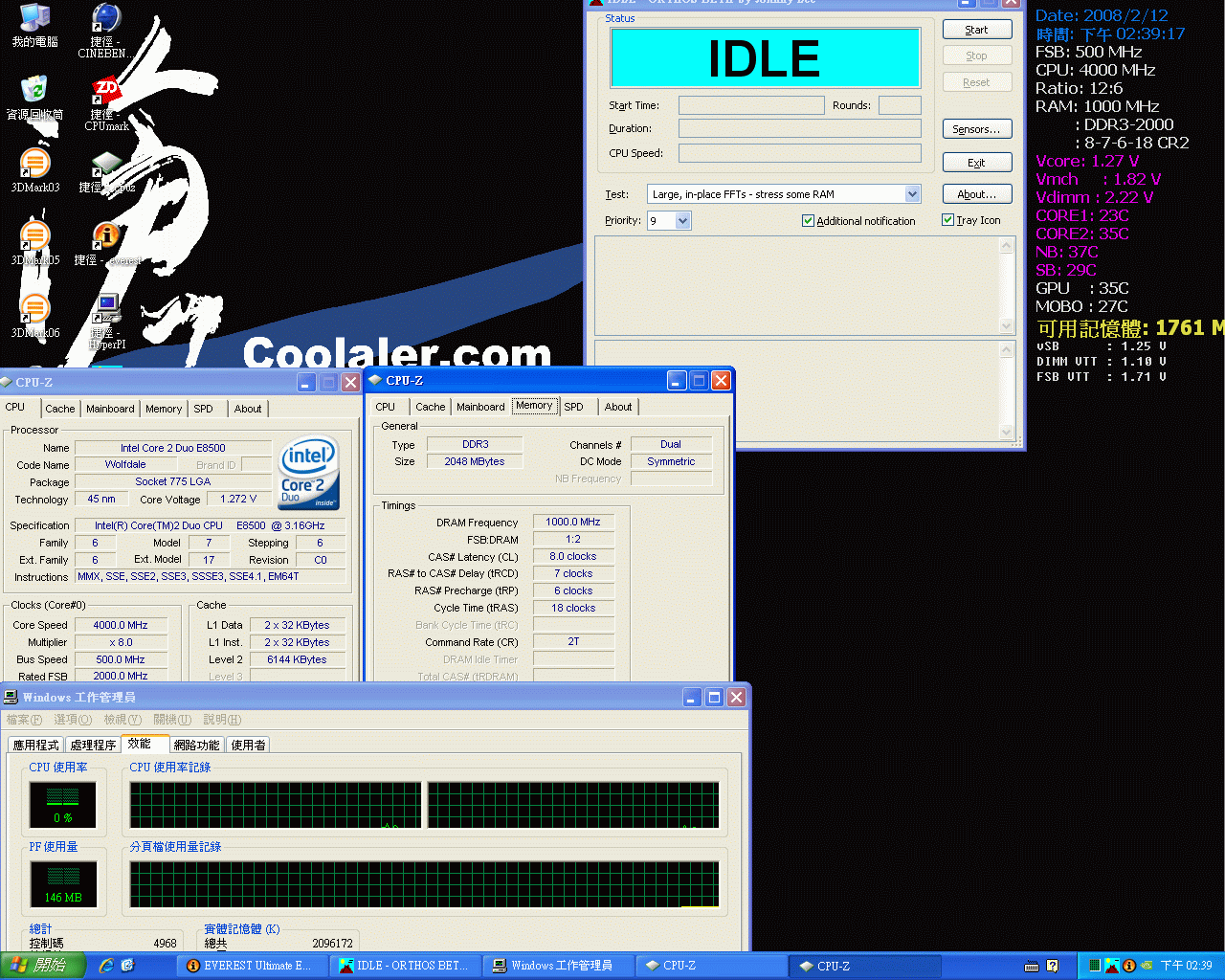Switch to SPD tab in left CPU-Z

coord(203,409)
